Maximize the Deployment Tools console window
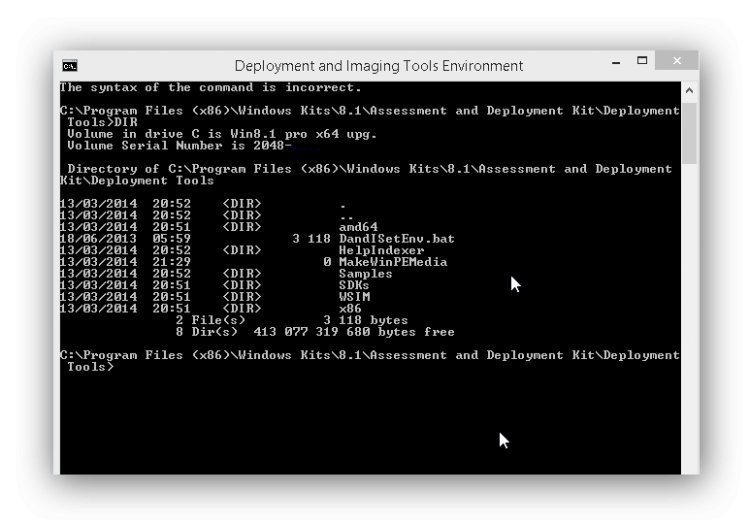This screenshot has height=525, width=750. click(642, 61)
